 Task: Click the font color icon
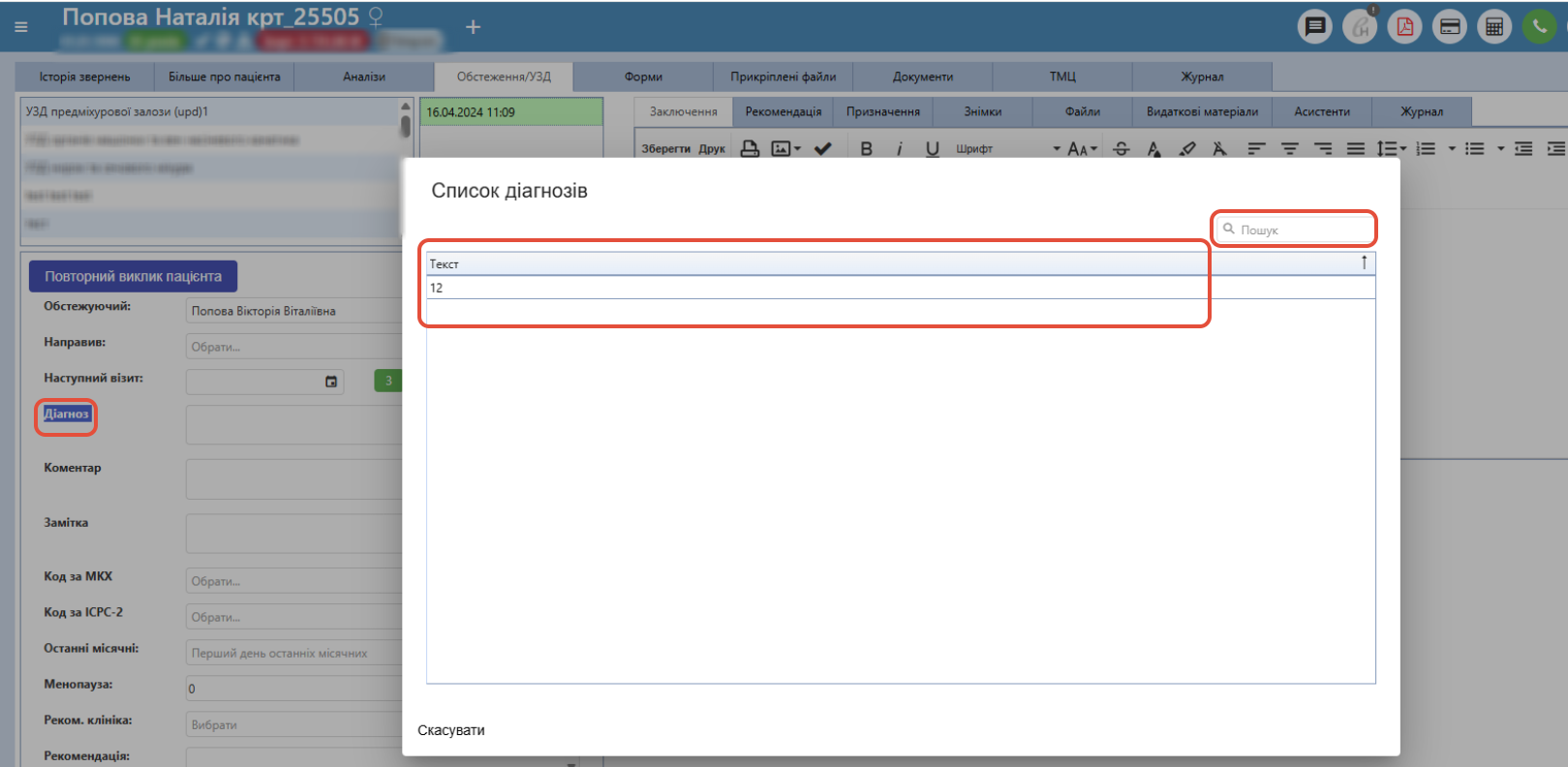[x=1153, y=148]
